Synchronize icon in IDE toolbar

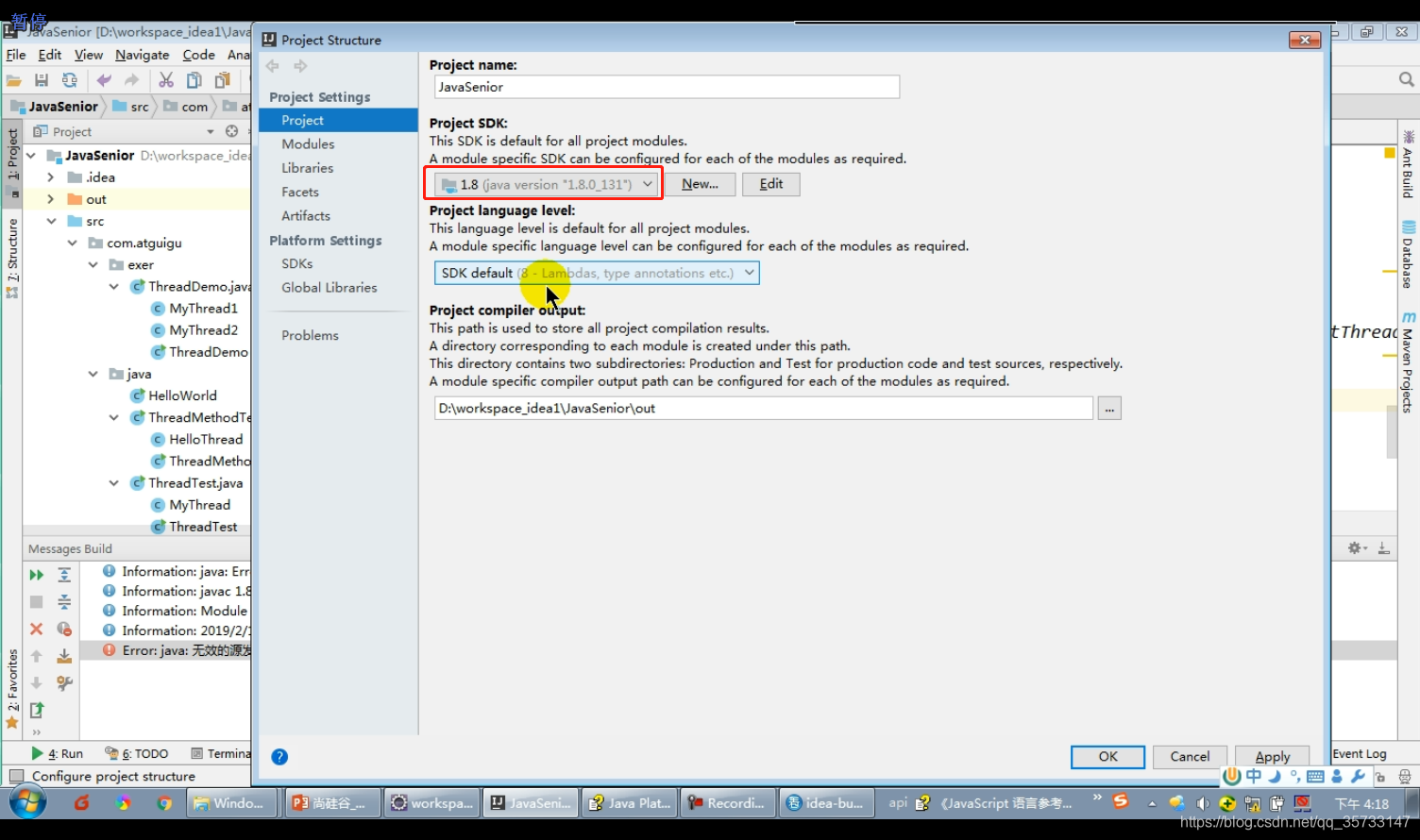pos(70,81)
